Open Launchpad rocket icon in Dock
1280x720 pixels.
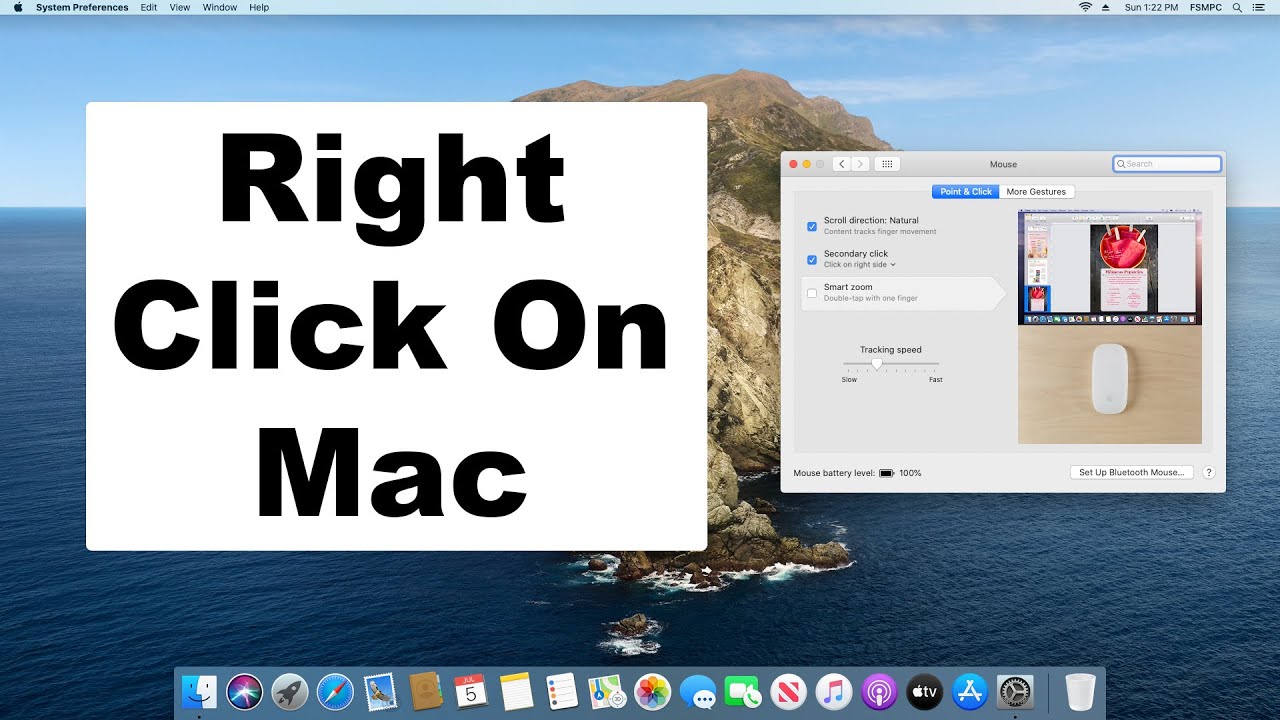(x=290, y=691)
